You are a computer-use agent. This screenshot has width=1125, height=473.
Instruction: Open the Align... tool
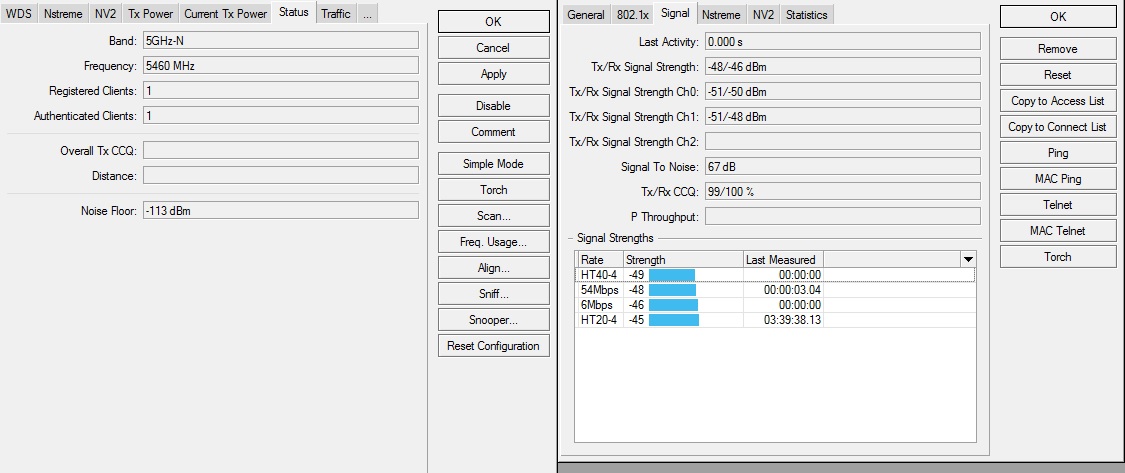494,268
